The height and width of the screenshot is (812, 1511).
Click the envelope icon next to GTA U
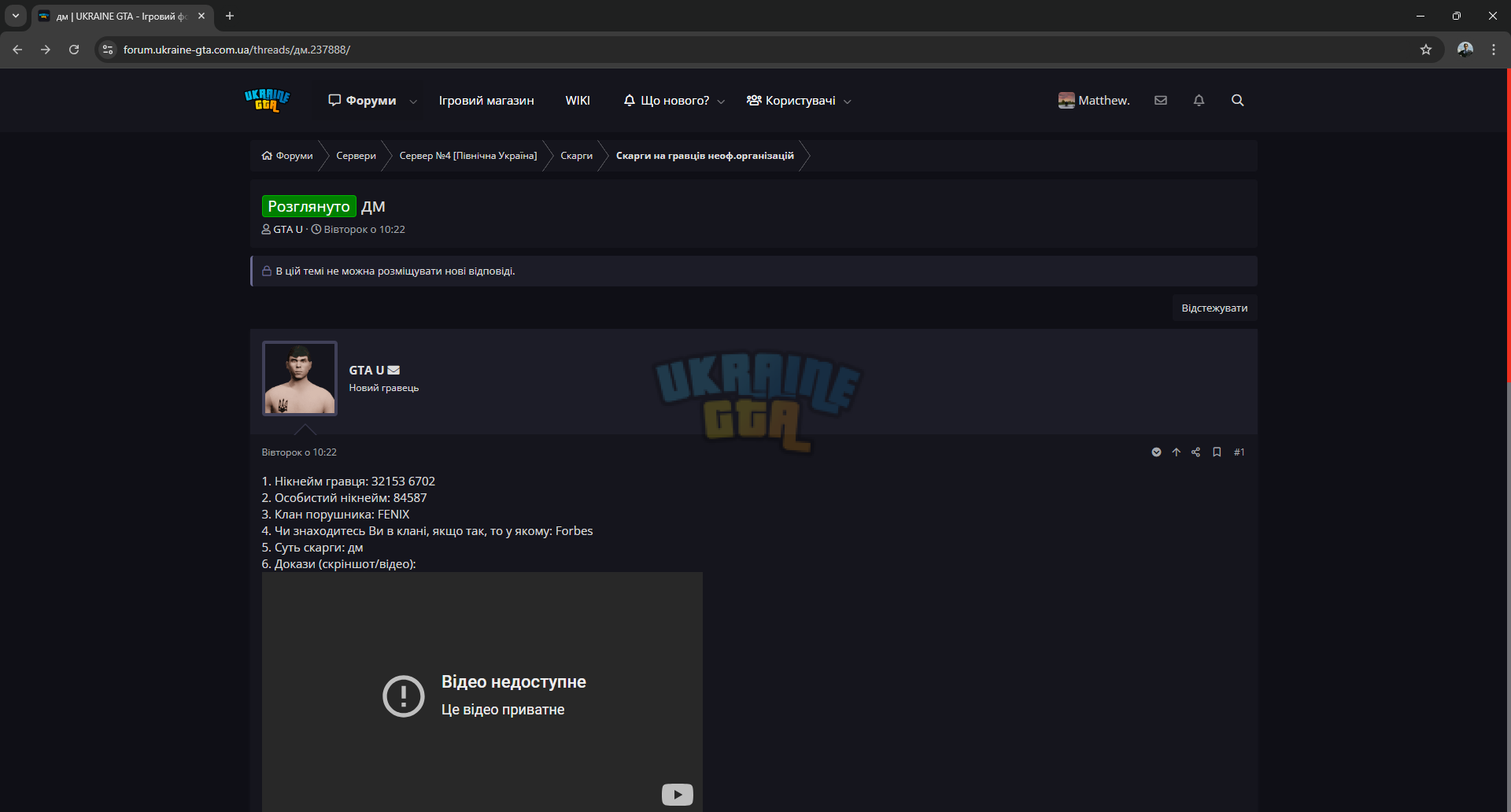pyautogui.click(x=393, y=370)
